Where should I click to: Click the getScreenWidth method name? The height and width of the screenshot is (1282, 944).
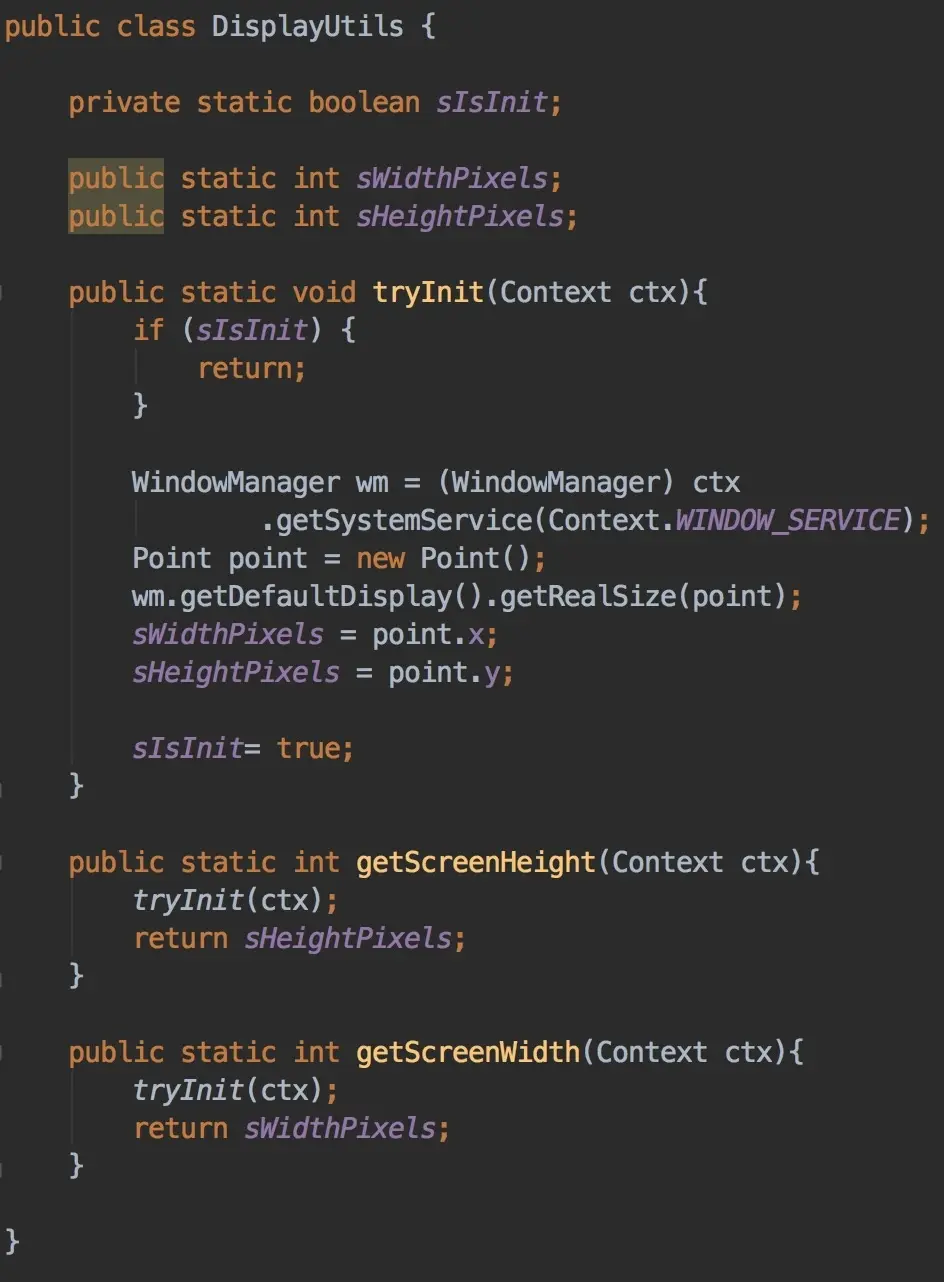click(x=468, y=1052)
